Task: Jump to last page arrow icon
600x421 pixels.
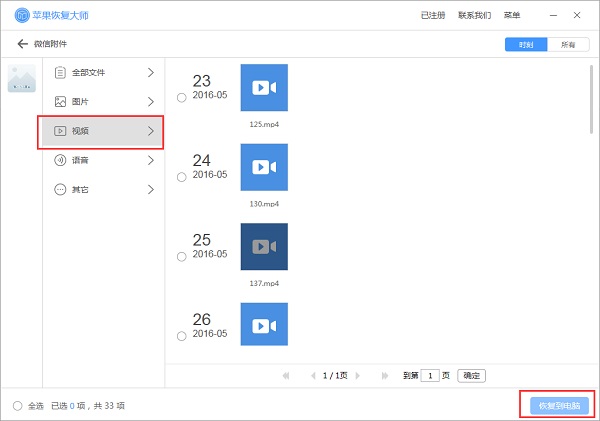Action: point(385,376)
